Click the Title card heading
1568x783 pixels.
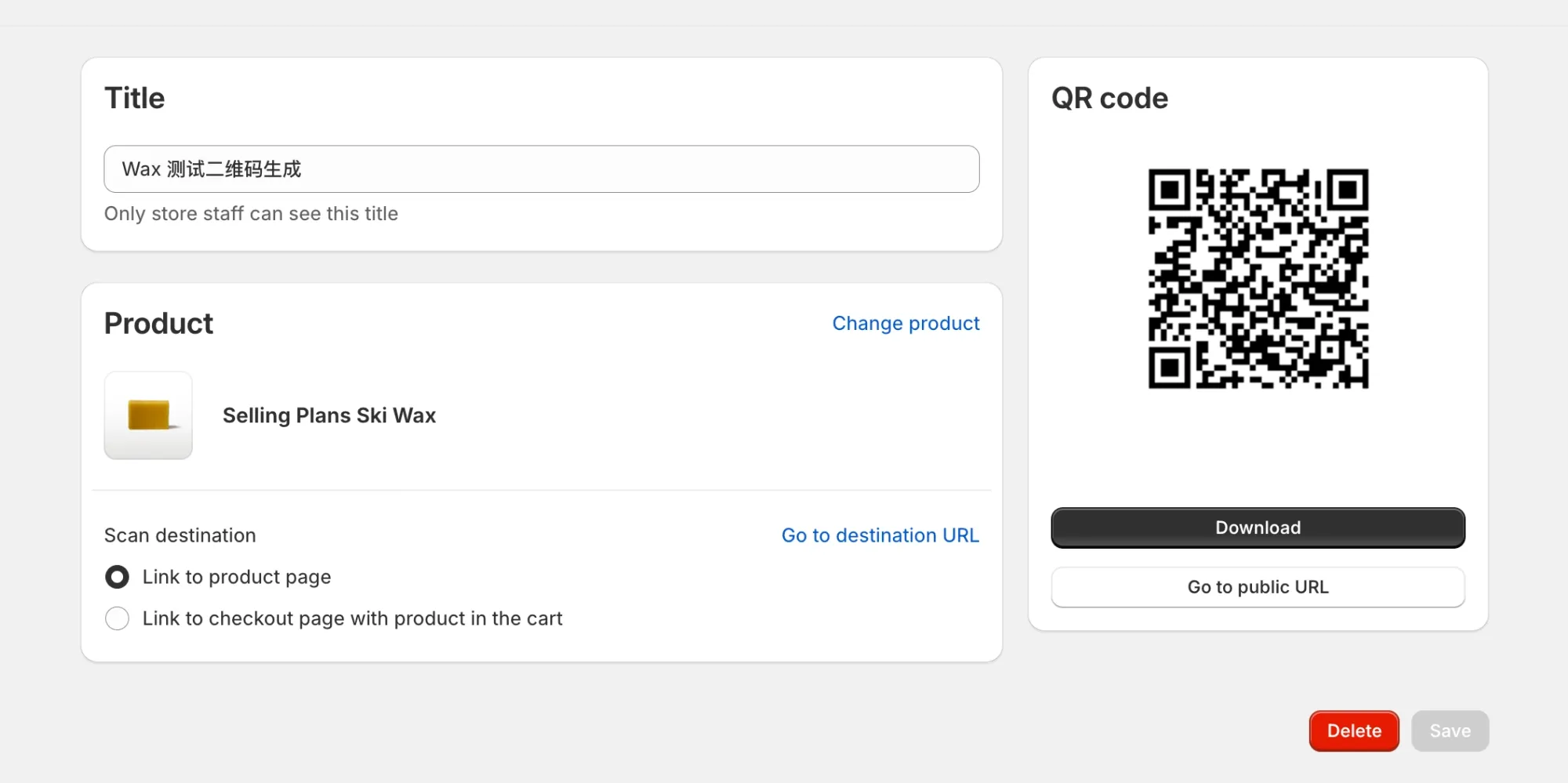pos(134,97)
